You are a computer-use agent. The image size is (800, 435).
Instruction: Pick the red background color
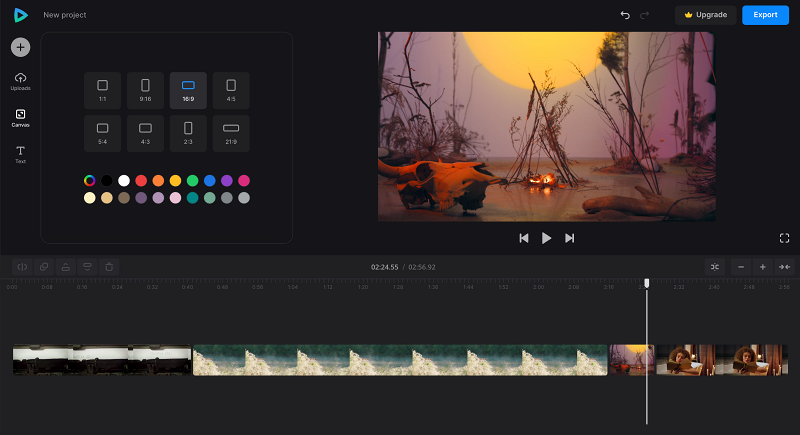tap(141, 181)
